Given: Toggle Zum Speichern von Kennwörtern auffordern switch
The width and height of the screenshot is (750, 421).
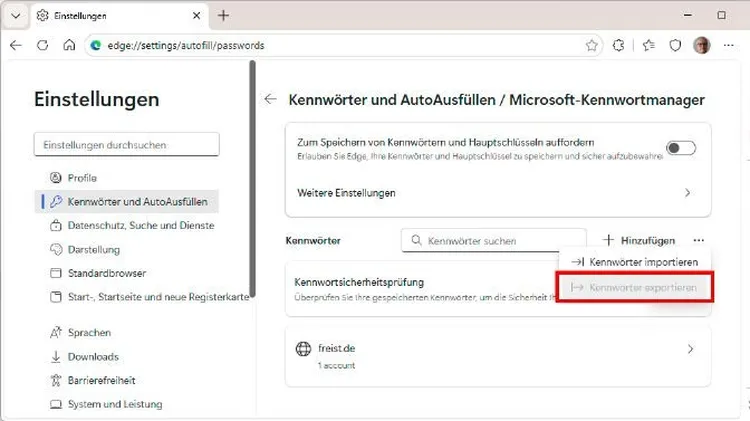Looking at the screenshot, I should [681, 148].
